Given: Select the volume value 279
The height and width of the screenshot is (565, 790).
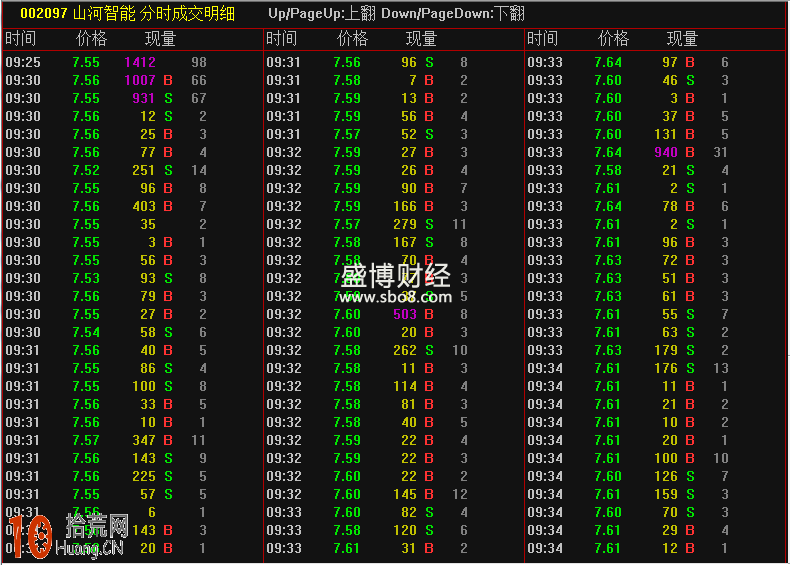Looking at the screenshot, I should [405, 224].
